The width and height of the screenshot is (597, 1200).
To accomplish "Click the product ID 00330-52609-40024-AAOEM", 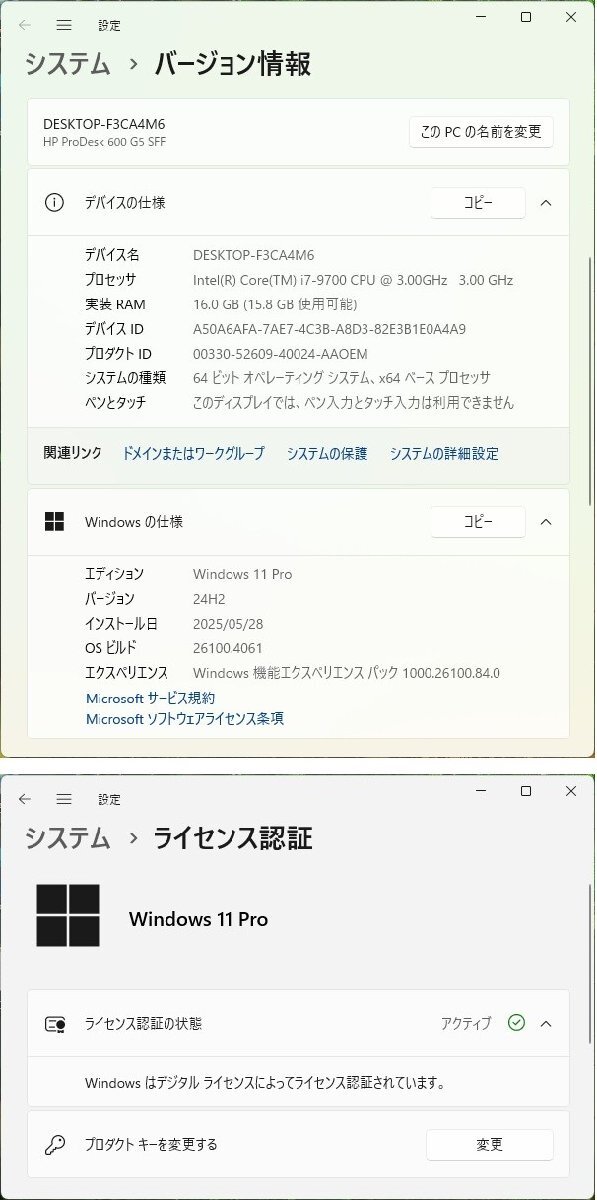I will 280,354.
